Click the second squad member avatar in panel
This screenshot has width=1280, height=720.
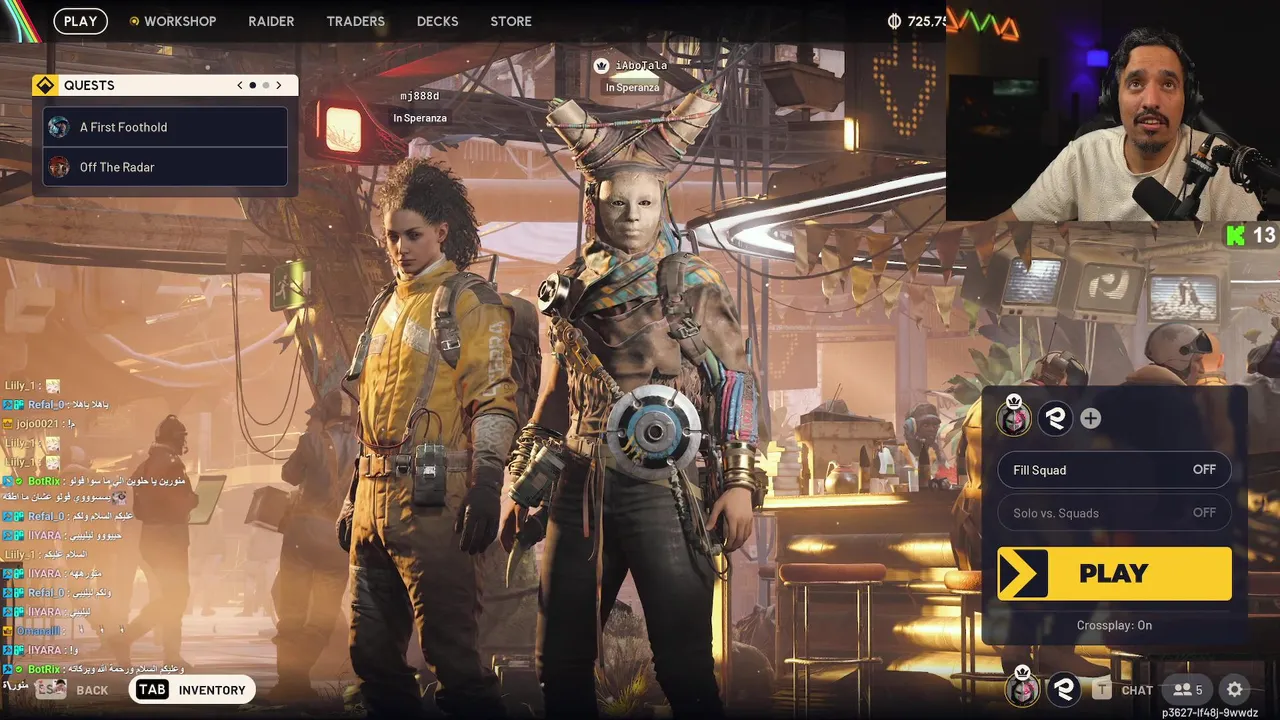[1054, 418]
